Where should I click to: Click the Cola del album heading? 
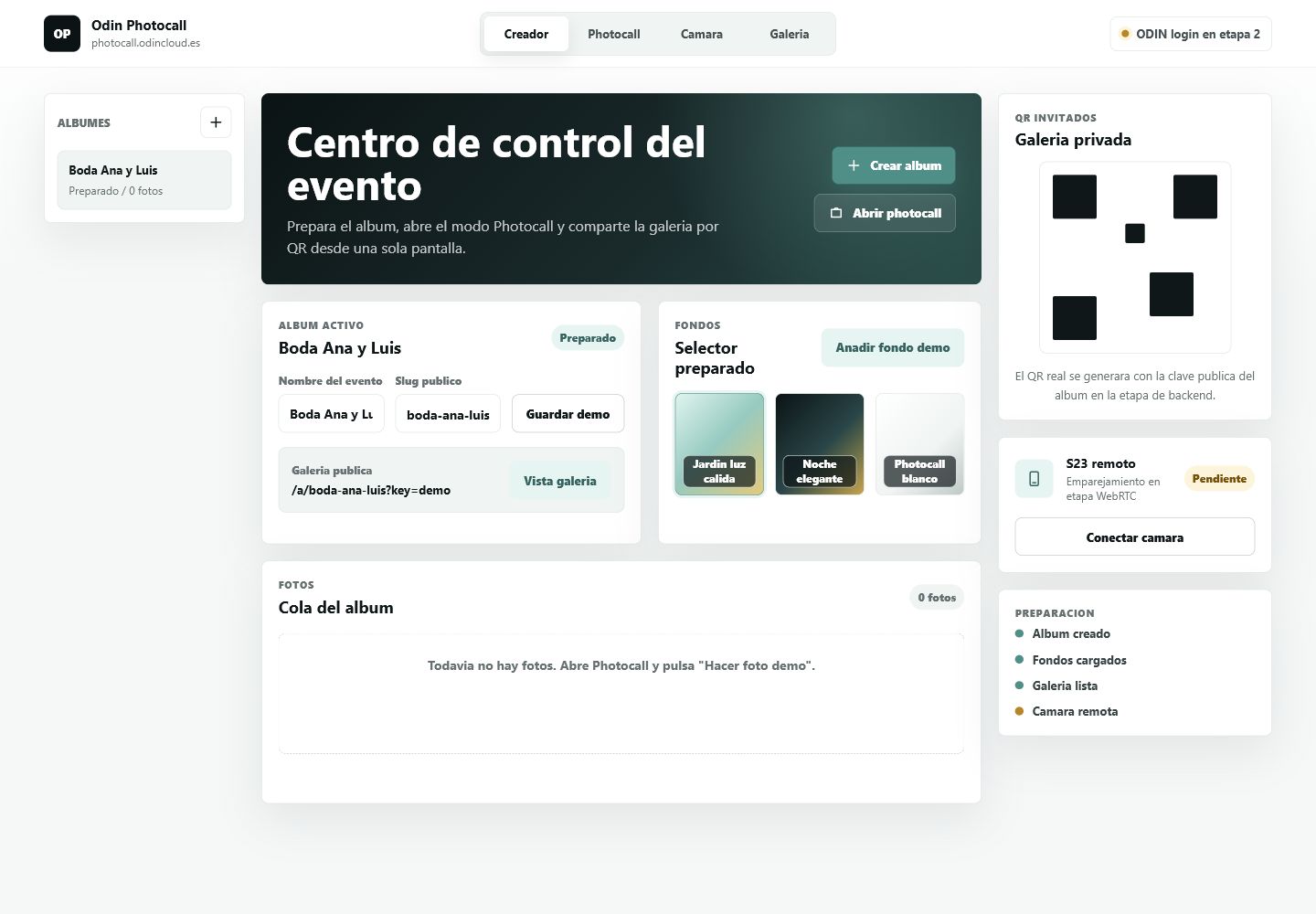336,608
